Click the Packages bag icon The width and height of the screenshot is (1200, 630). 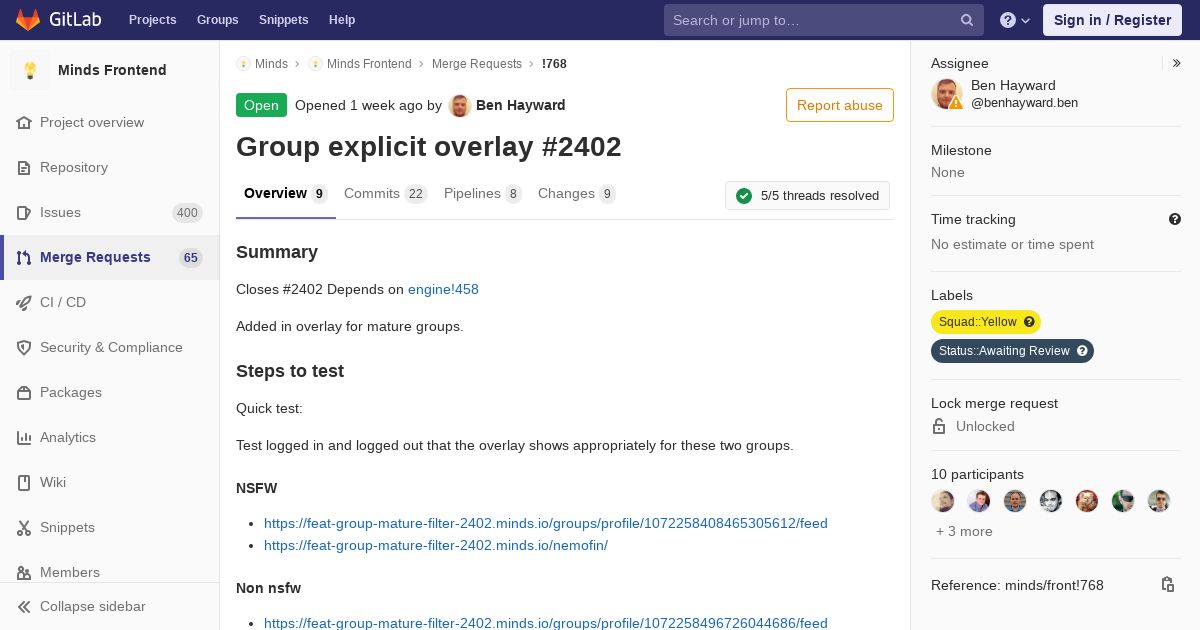tap(24, 393)
